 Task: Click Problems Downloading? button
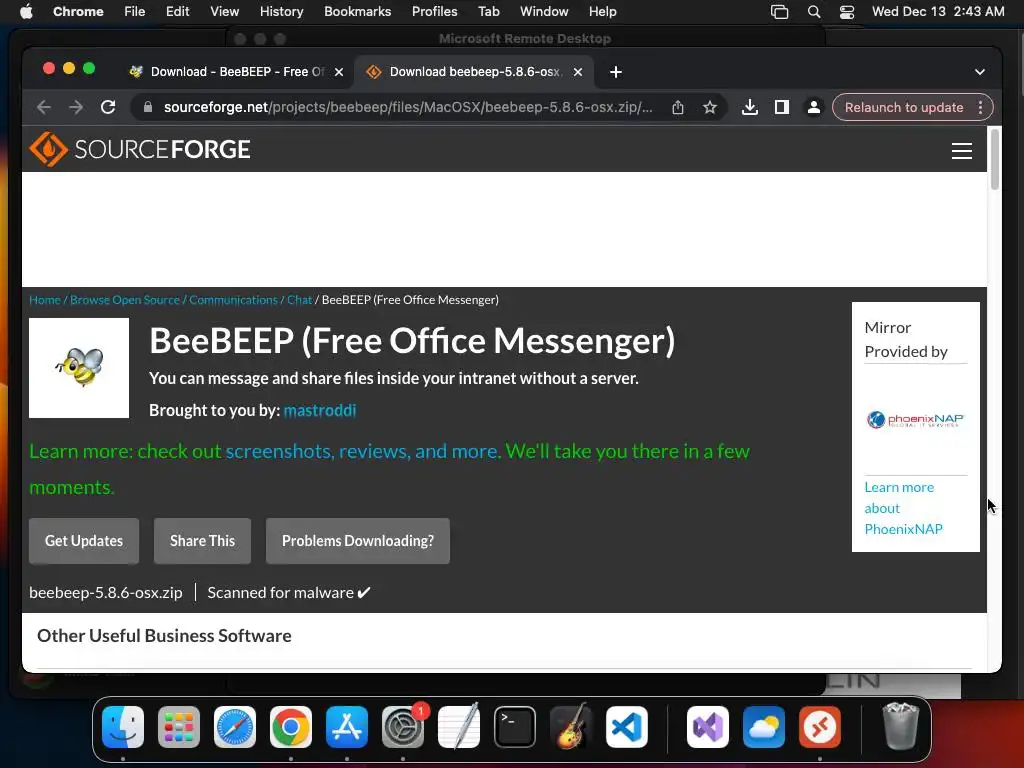(358, 541)
